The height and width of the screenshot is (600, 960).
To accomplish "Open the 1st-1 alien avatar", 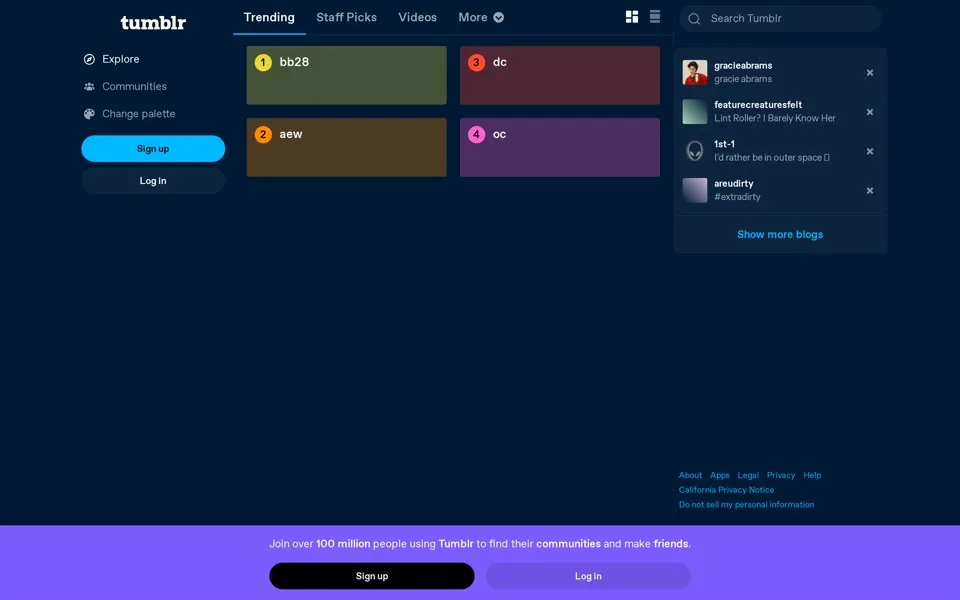I will tap(695, 151).
